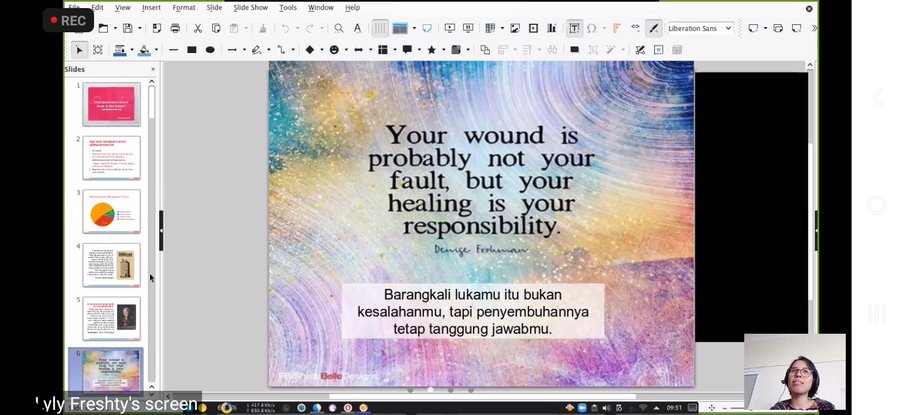Insert a star shape from toolbar
This screenshot has width=900, height=415.
tap(431, 50)
